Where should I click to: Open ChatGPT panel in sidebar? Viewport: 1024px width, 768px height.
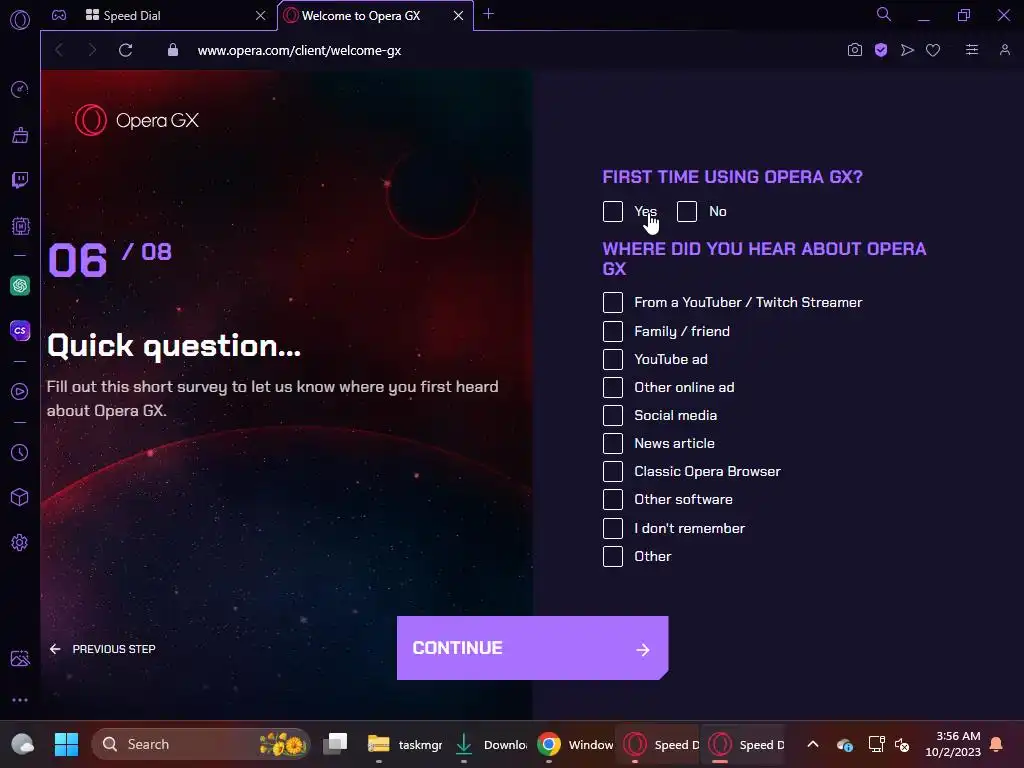20,285
